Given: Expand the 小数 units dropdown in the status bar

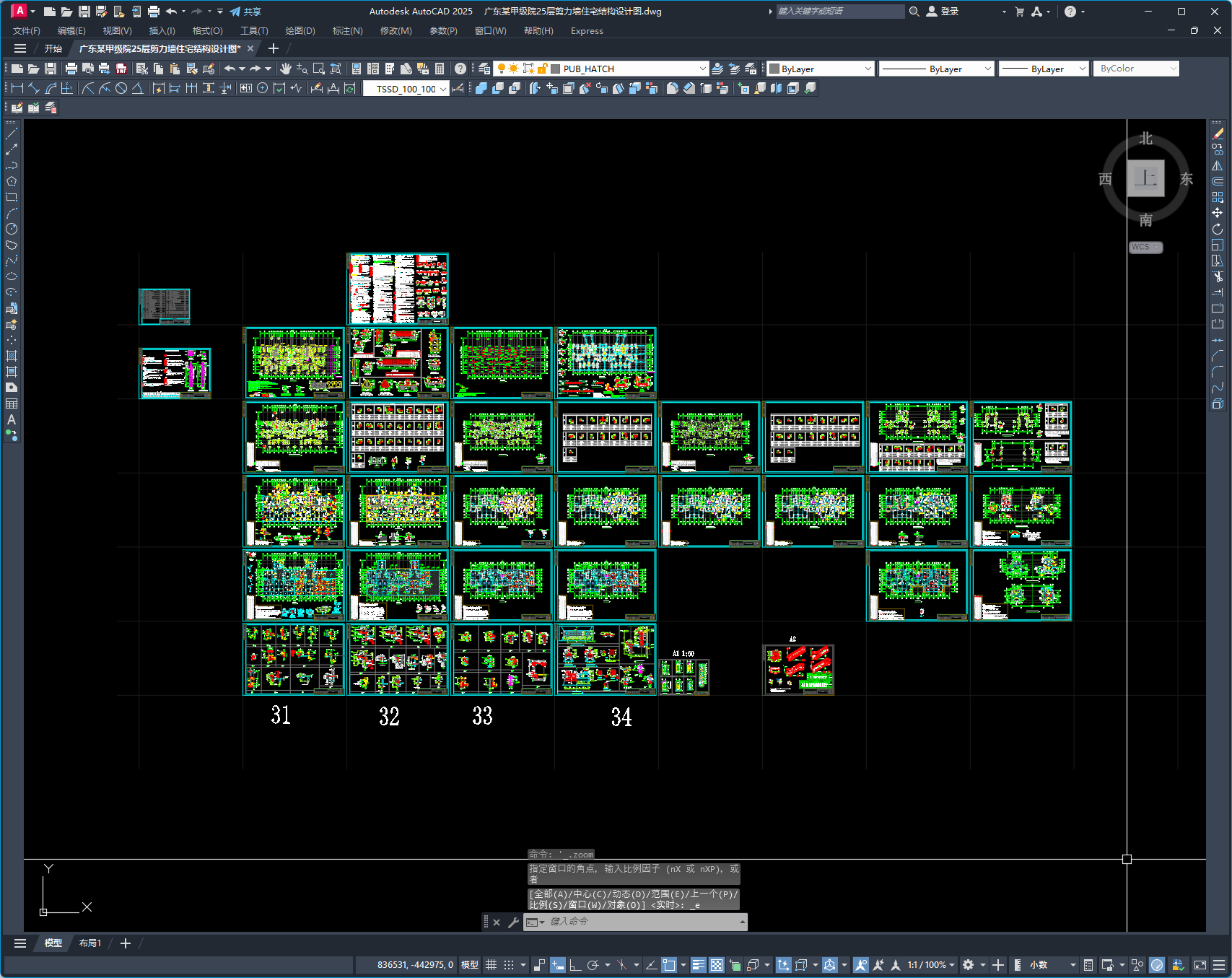Looking at the screenshot, I should [1072, 965].
